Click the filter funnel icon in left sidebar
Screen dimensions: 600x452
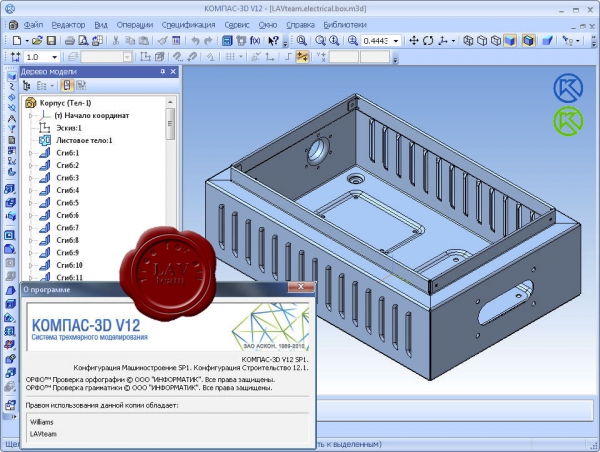coord(11,129)
